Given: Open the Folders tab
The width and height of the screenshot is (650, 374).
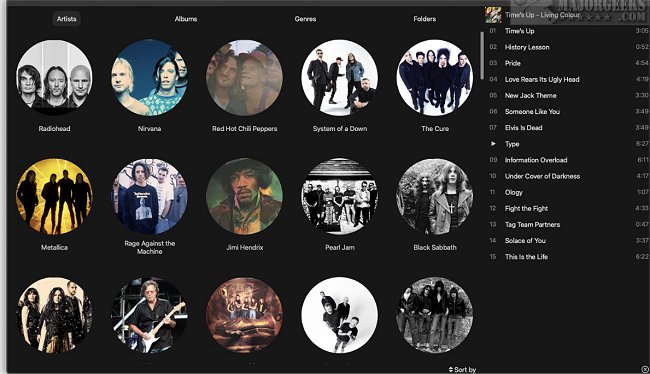Looking at the screenshot, I should tap(424, 19).
